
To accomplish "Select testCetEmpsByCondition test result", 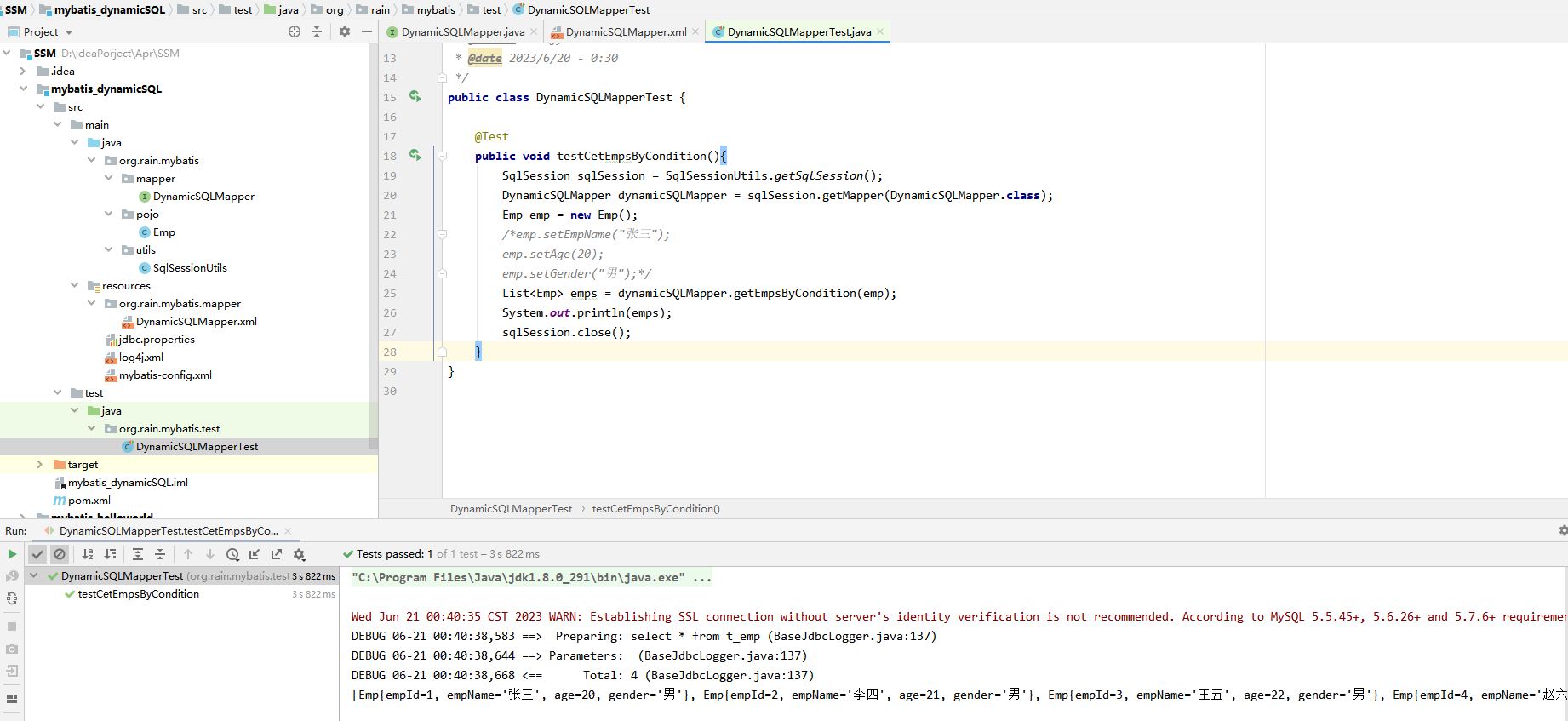I will pos(138,594).
